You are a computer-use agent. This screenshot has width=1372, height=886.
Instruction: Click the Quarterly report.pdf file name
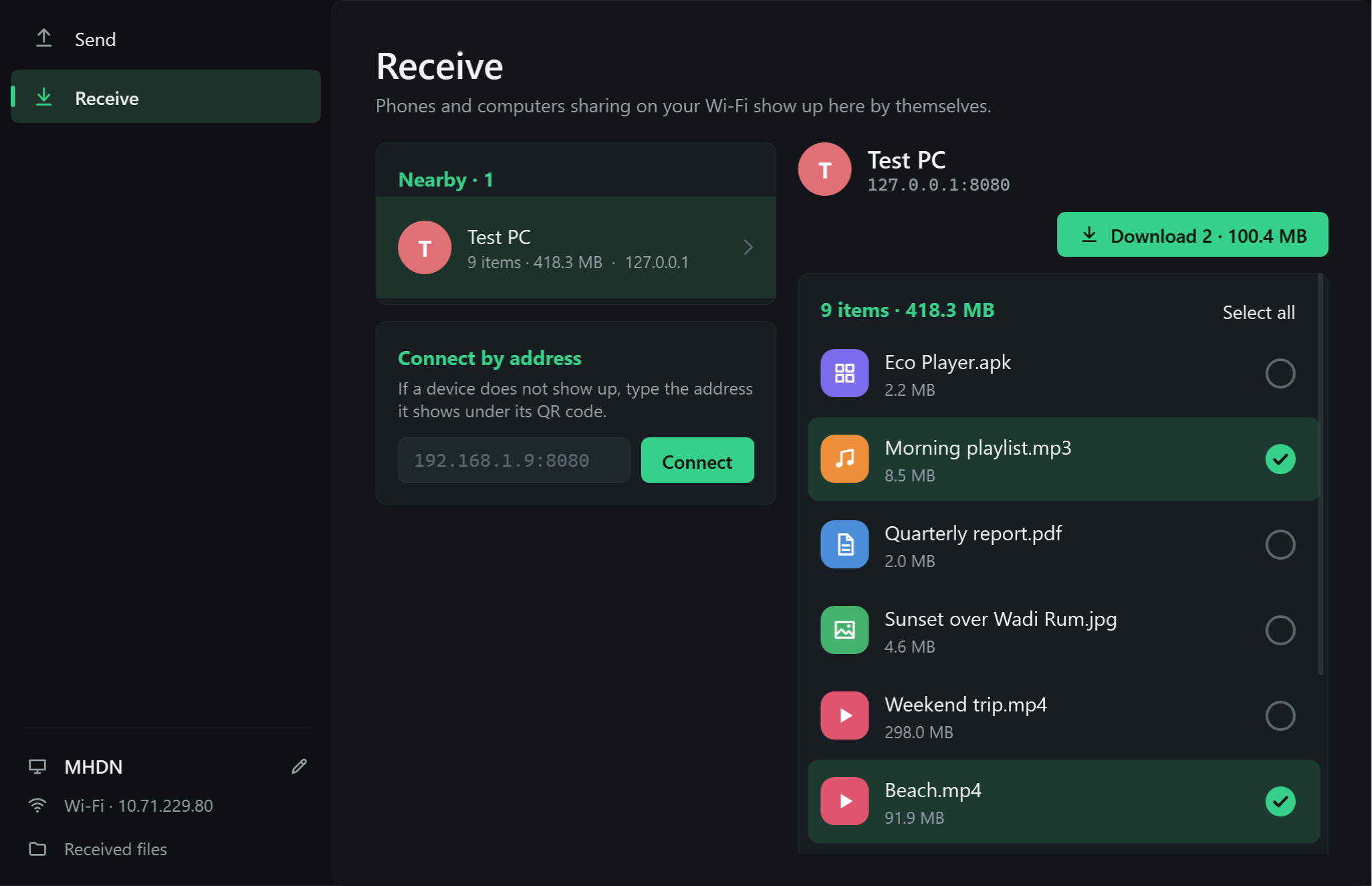click(973, 533)
